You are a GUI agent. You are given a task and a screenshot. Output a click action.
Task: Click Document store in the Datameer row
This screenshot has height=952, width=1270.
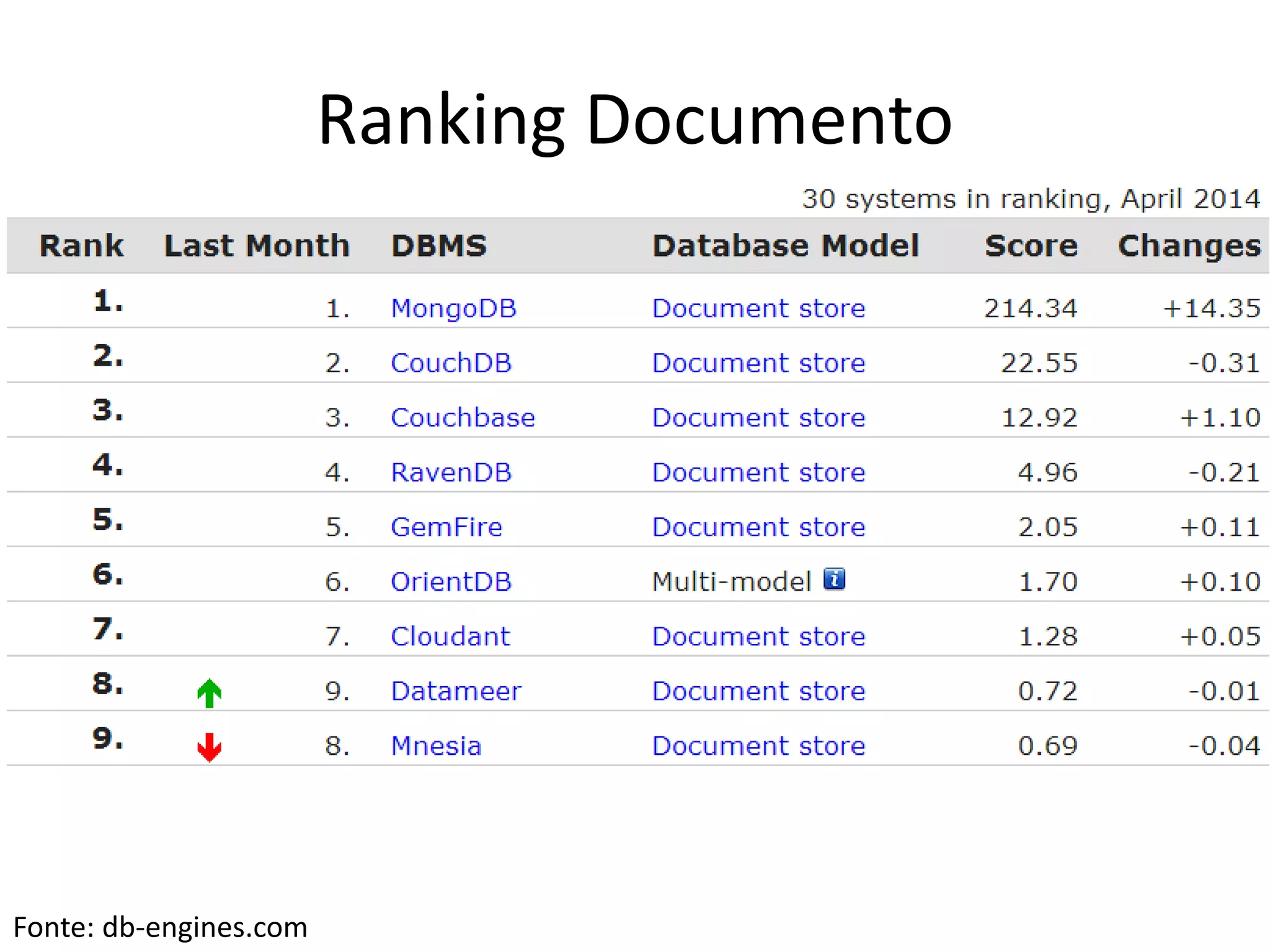pos(758,691)
